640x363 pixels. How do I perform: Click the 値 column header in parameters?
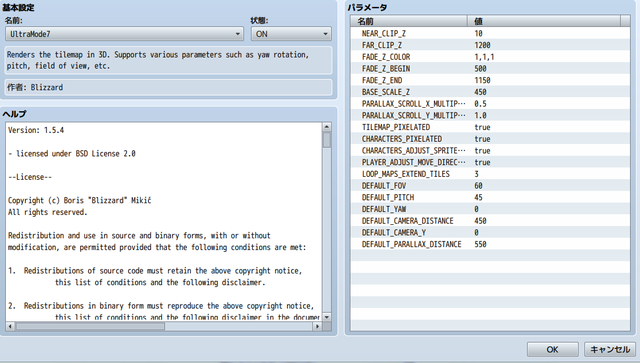point(544,21)
